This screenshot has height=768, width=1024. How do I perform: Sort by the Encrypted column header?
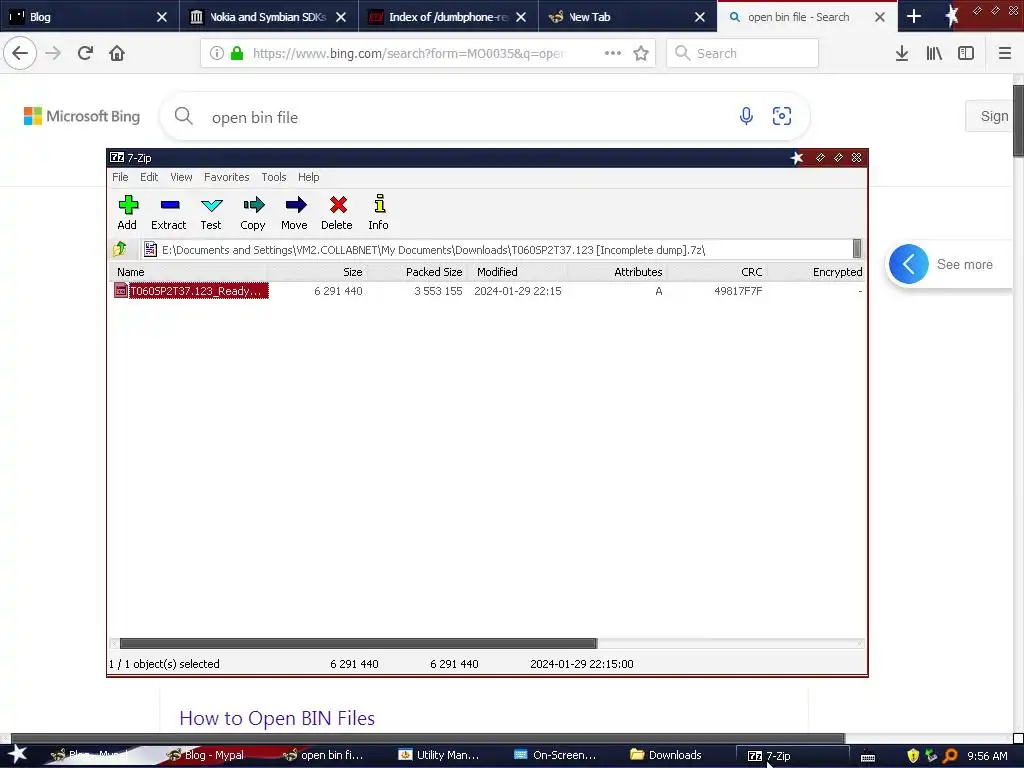click(x=816, y=272)
